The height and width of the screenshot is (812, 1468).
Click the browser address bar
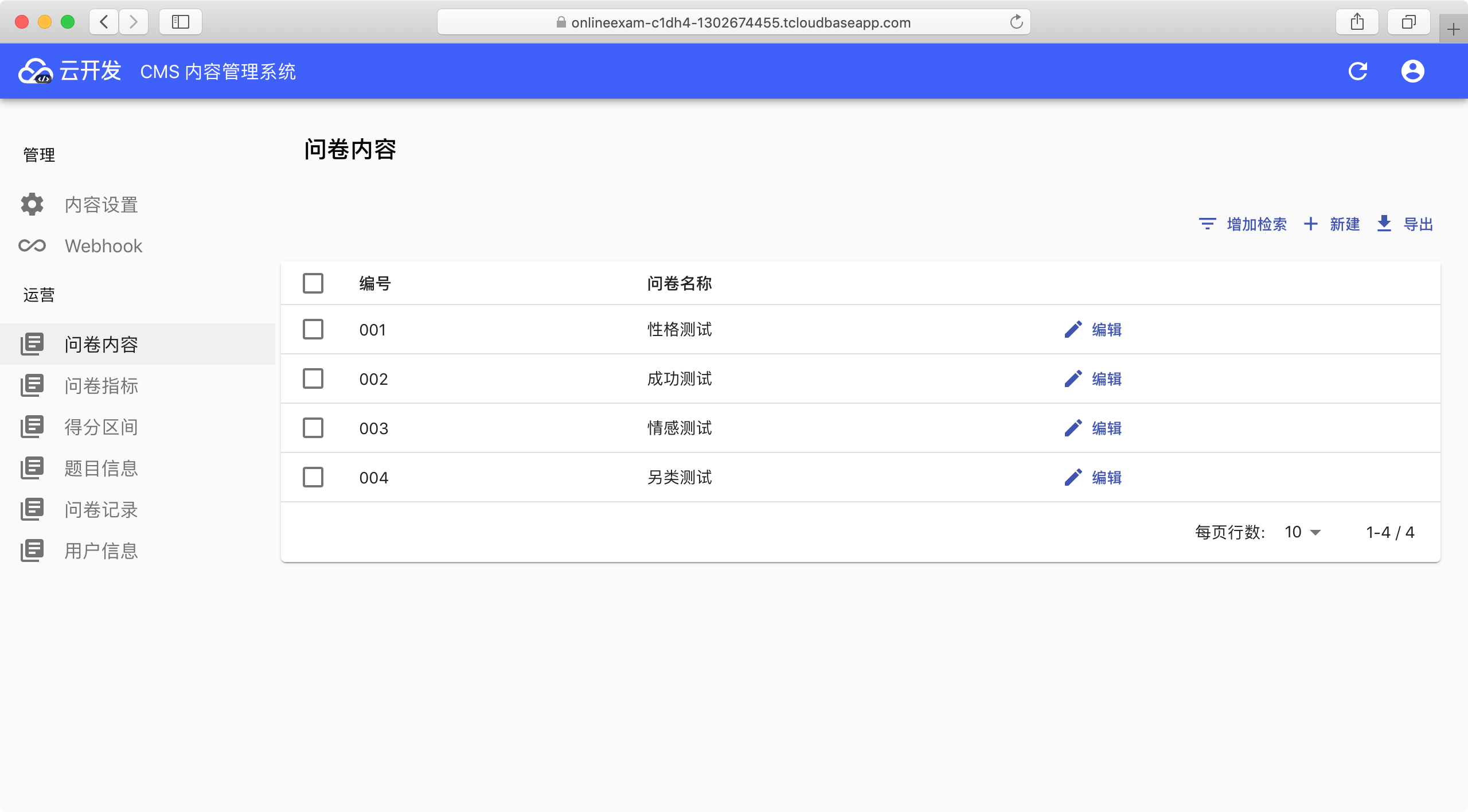tap(734, 22)
